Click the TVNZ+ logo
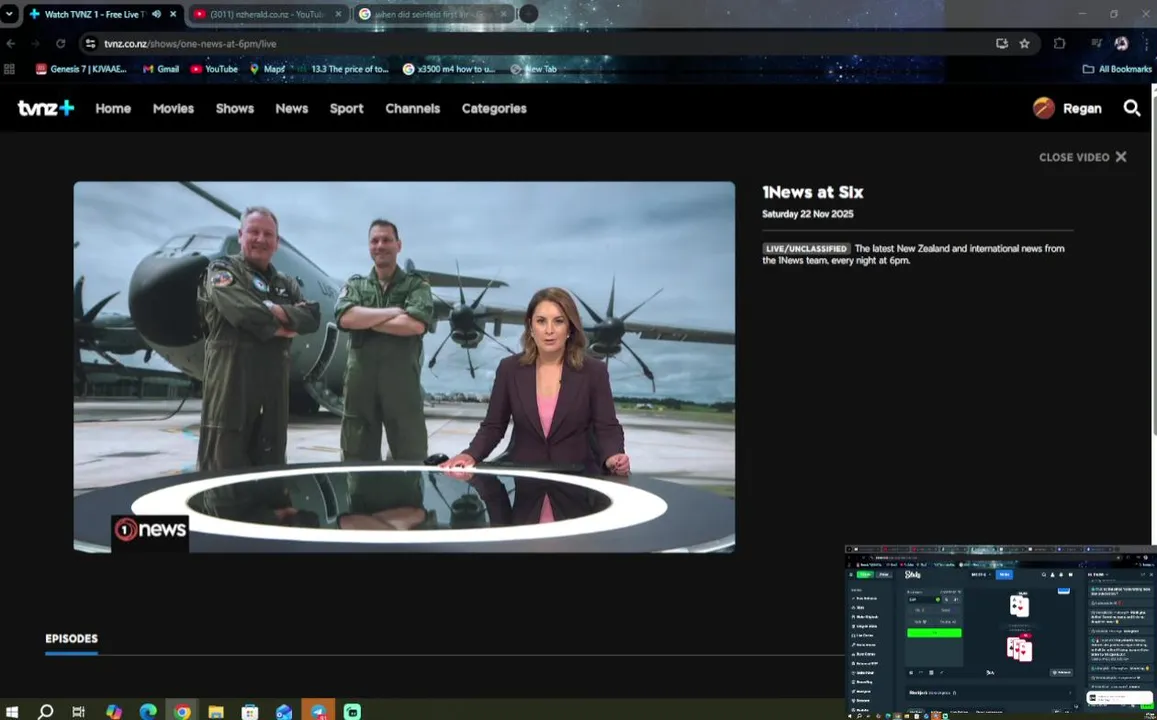1157x720 pixels. (46, 108)
